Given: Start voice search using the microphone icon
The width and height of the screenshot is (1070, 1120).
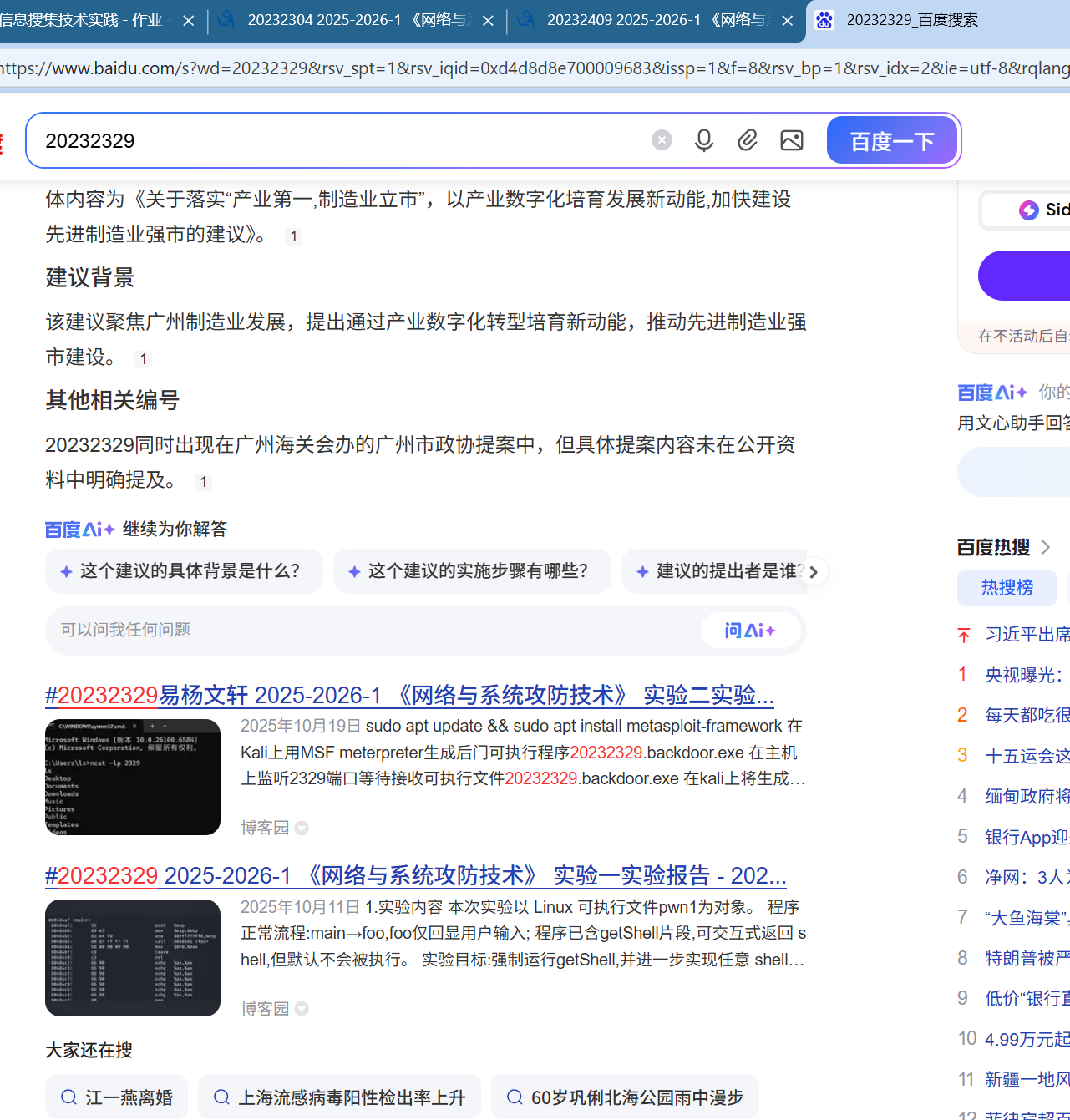Looking at the screenshot, I should coord(704,139).
